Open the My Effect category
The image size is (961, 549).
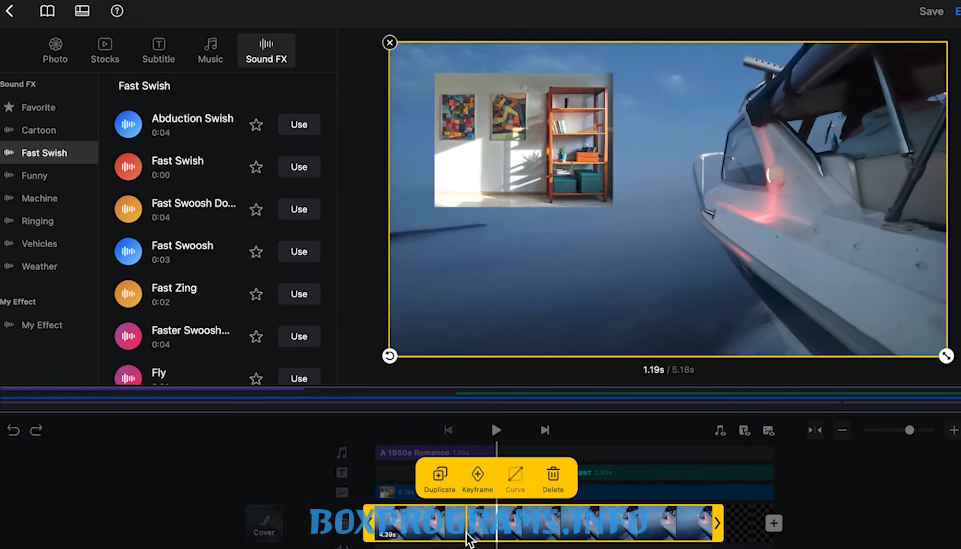point(41,325)
